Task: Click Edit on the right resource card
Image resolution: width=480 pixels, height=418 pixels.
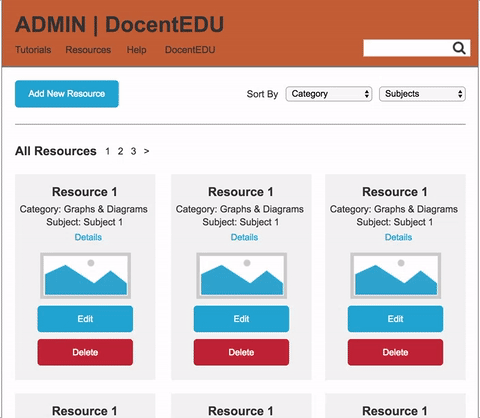Action: [395, 319]
